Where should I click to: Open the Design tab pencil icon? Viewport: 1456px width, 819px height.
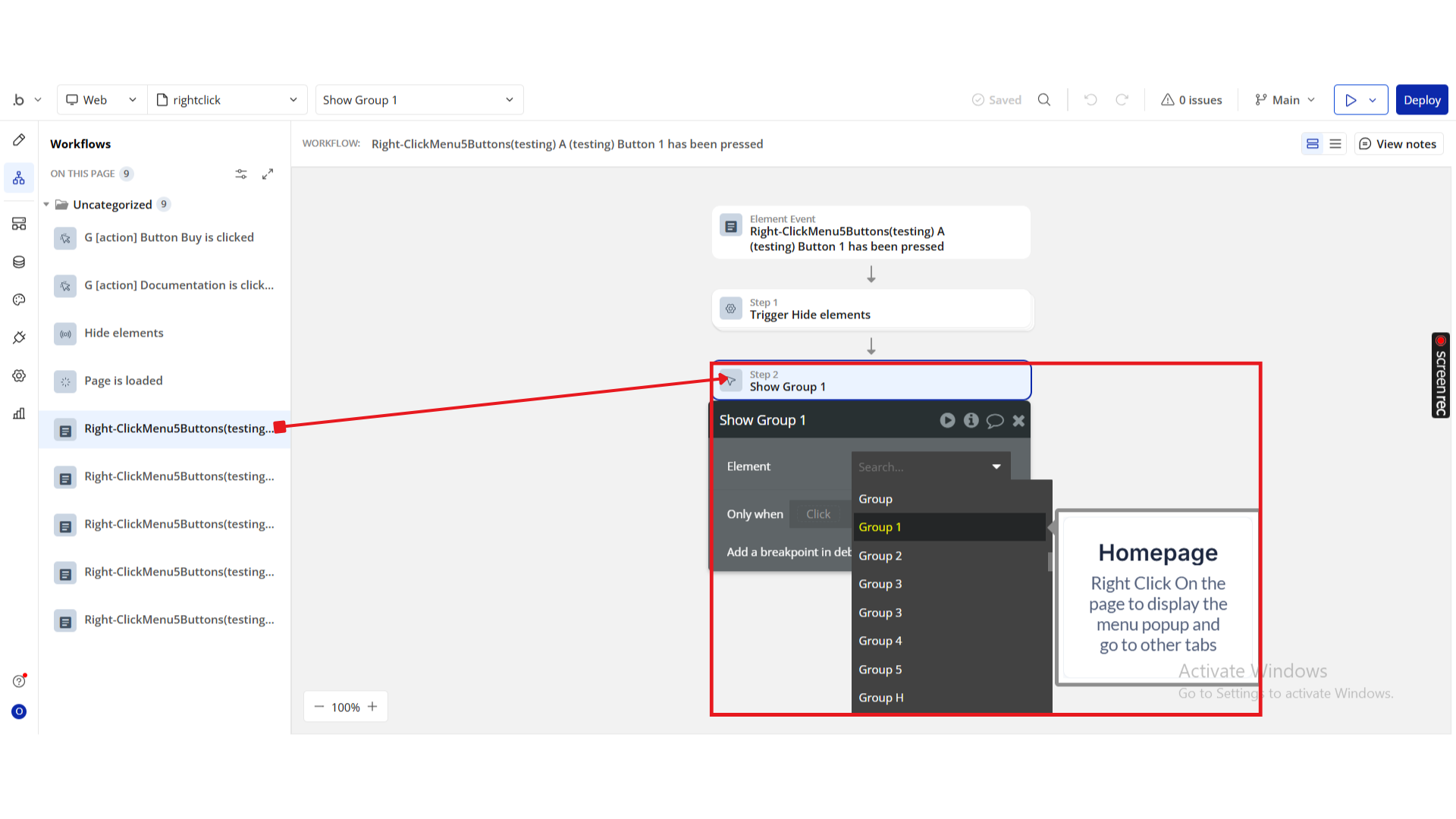click(19, 140)
